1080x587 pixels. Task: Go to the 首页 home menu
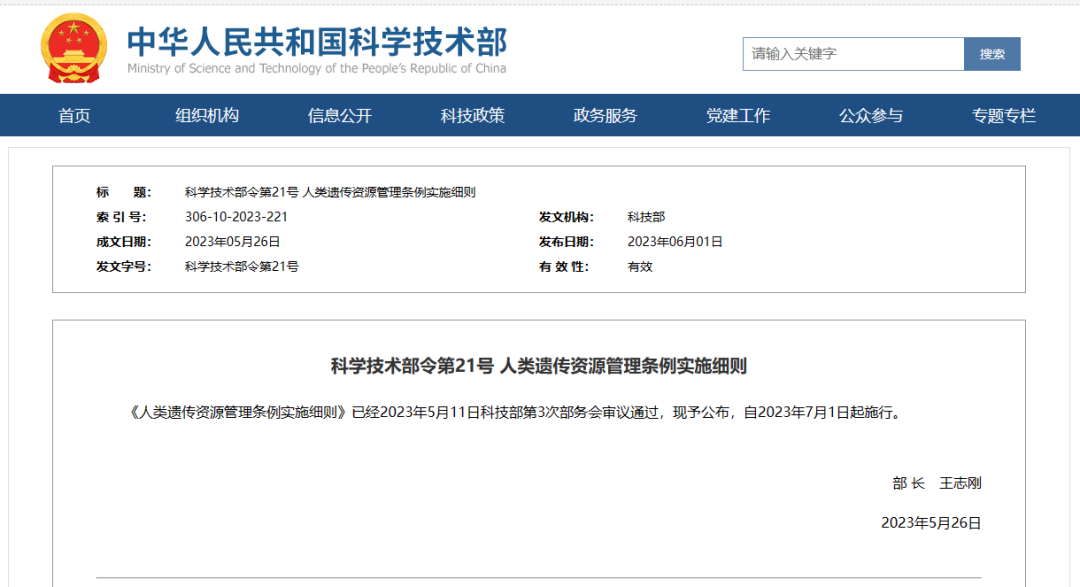click(x=74, y=116)
